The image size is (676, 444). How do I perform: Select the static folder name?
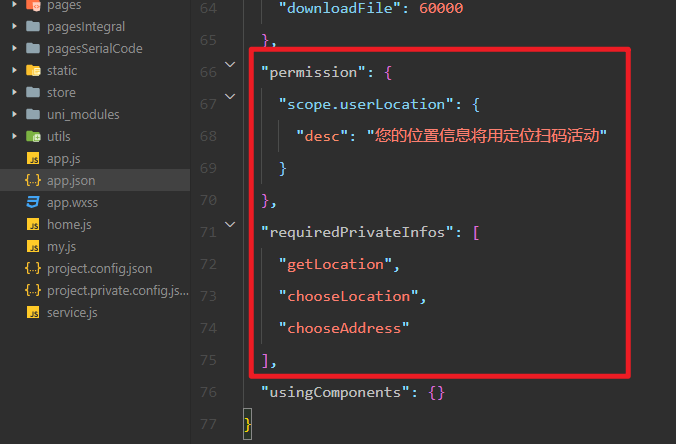point(62,70)
